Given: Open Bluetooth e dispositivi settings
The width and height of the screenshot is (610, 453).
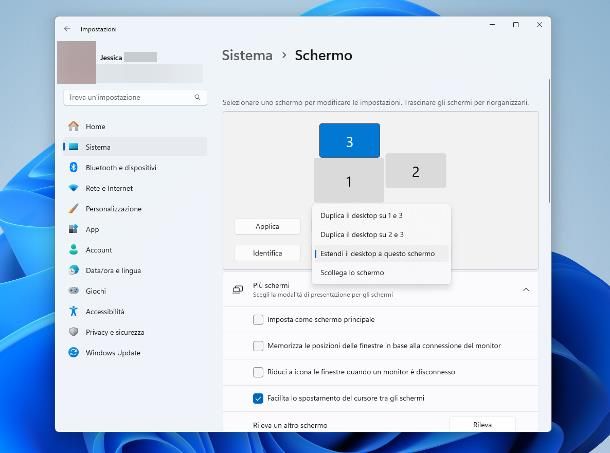Looking at the screenshot, I should (x=135, y=167).
